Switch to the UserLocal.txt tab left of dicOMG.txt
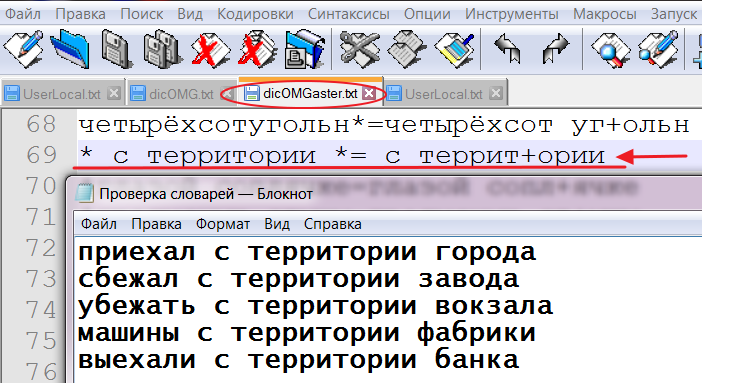The width and height of the screenshot is (752, 386). [62, 94]
